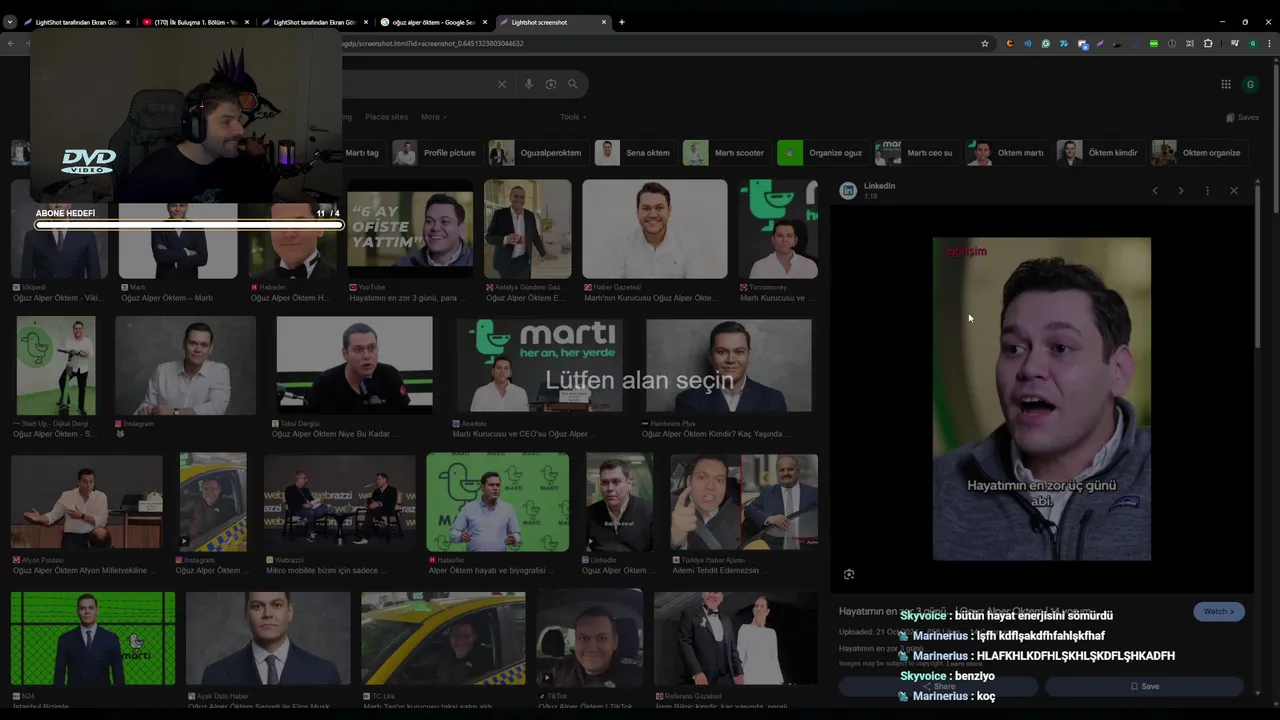This screenshot has height=720, width=1280.
Task: Select the Oktem organize chip
Action: (1197, 153)
